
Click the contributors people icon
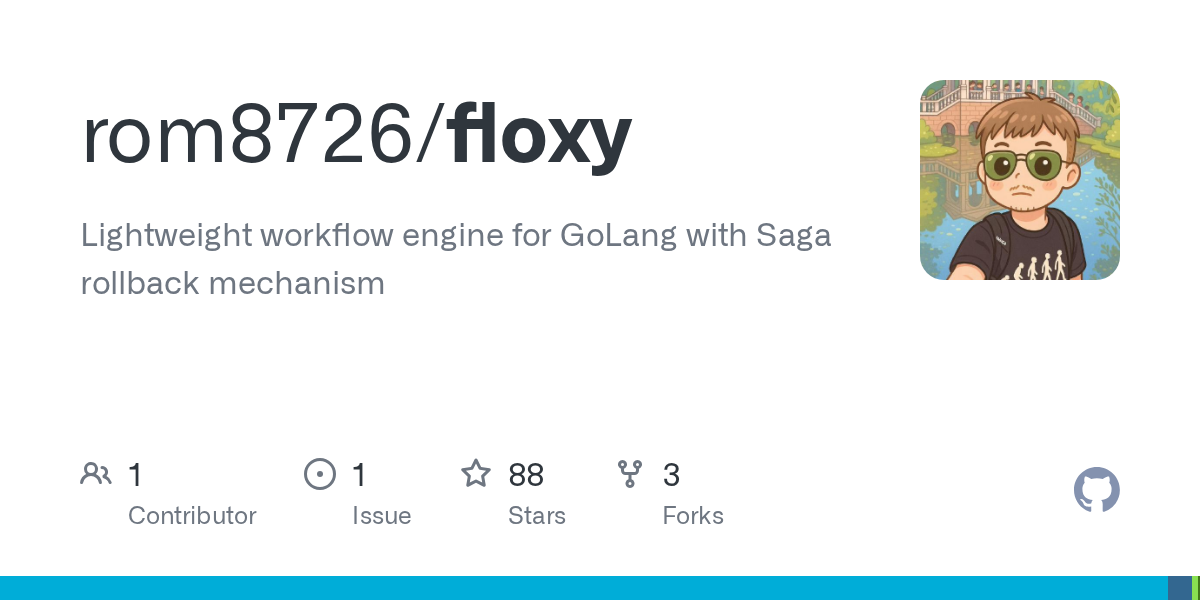click(x=96, y=474)
